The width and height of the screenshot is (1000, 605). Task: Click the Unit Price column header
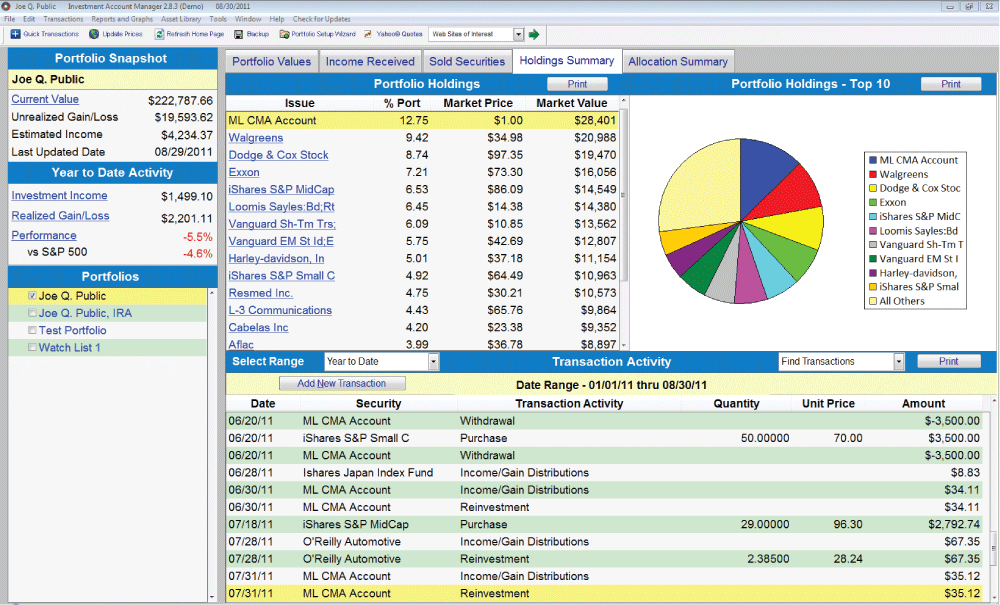[828, 404]
